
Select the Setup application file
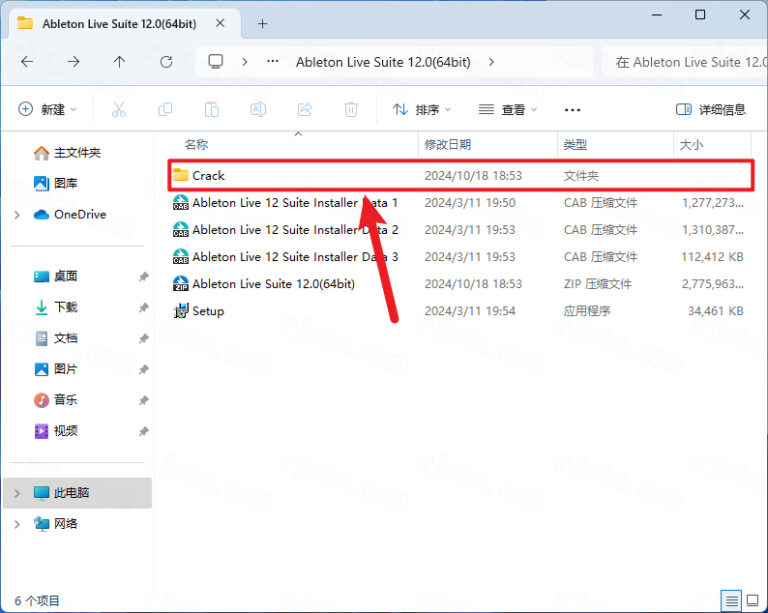point(208,311)
